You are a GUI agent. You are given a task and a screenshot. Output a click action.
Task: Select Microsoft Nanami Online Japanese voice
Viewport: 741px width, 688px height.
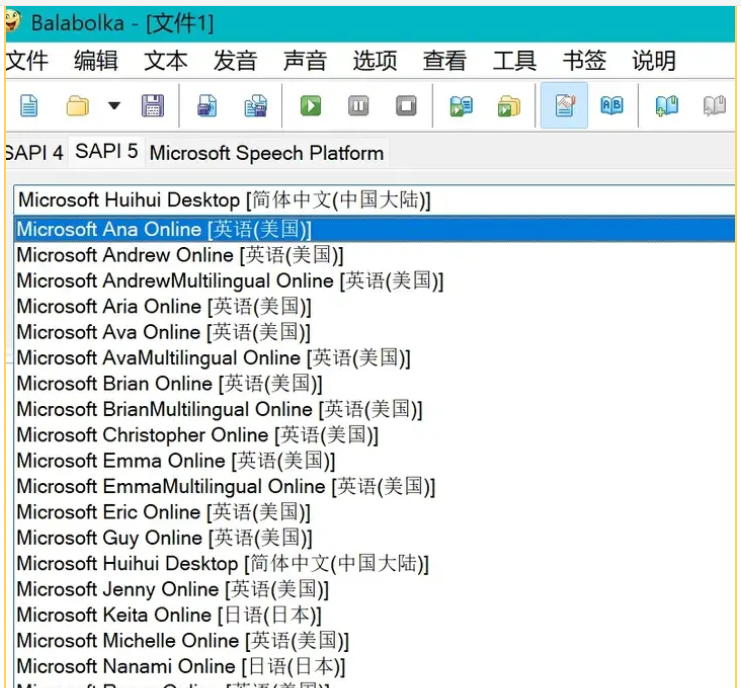374,666
